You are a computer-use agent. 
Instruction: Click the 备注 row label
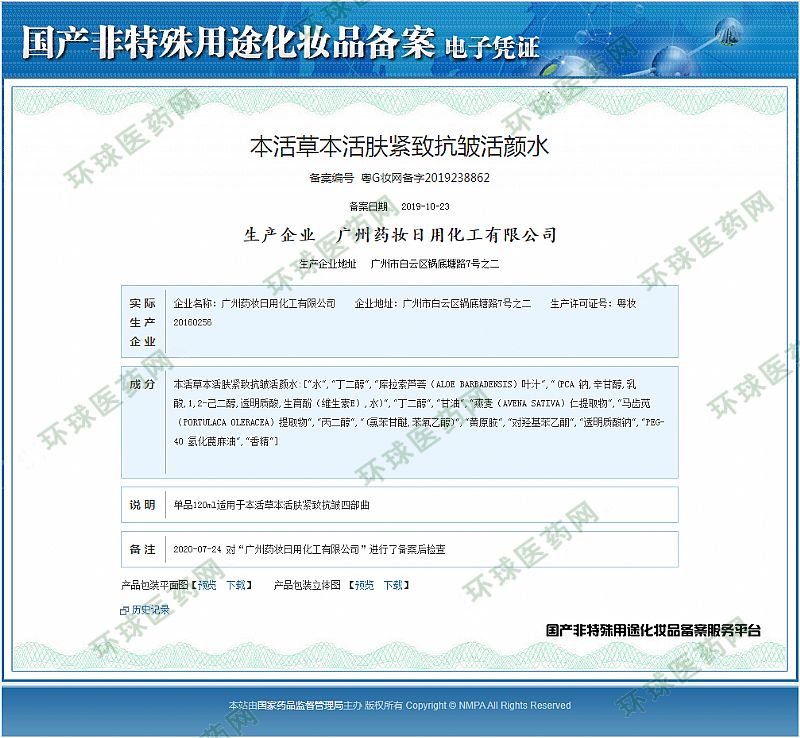click(x=142, y=549)
